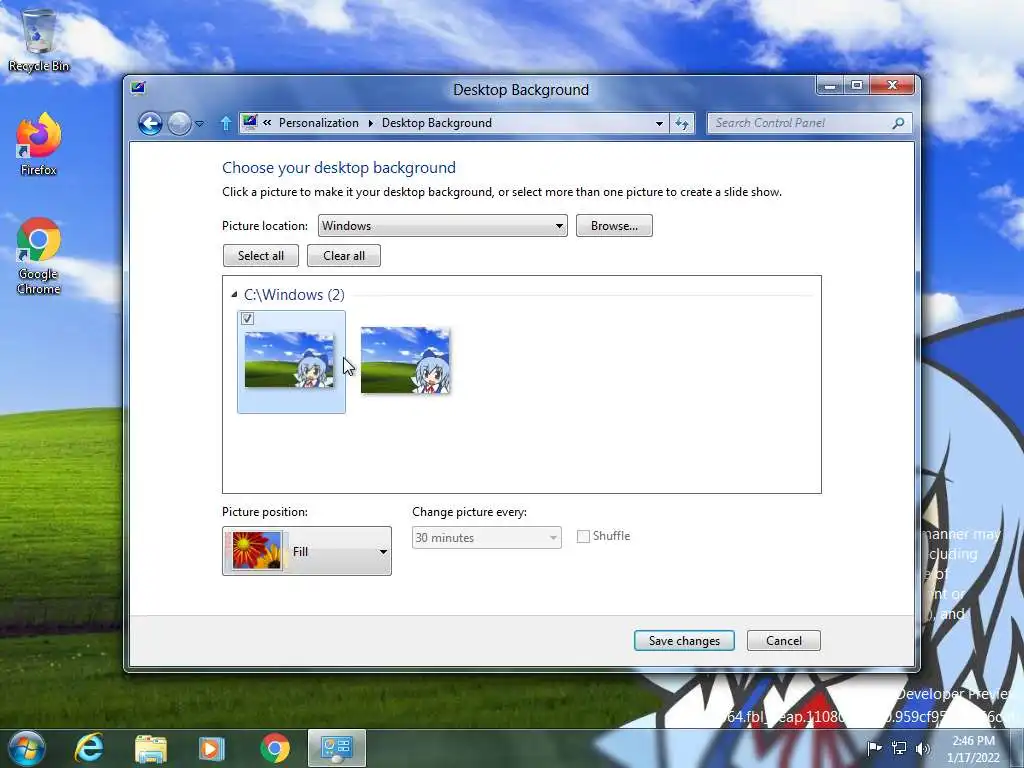Open the recent pages dropdown arrow
Viewport: 1024px width, 768px height.
click(x=200, y=123)
